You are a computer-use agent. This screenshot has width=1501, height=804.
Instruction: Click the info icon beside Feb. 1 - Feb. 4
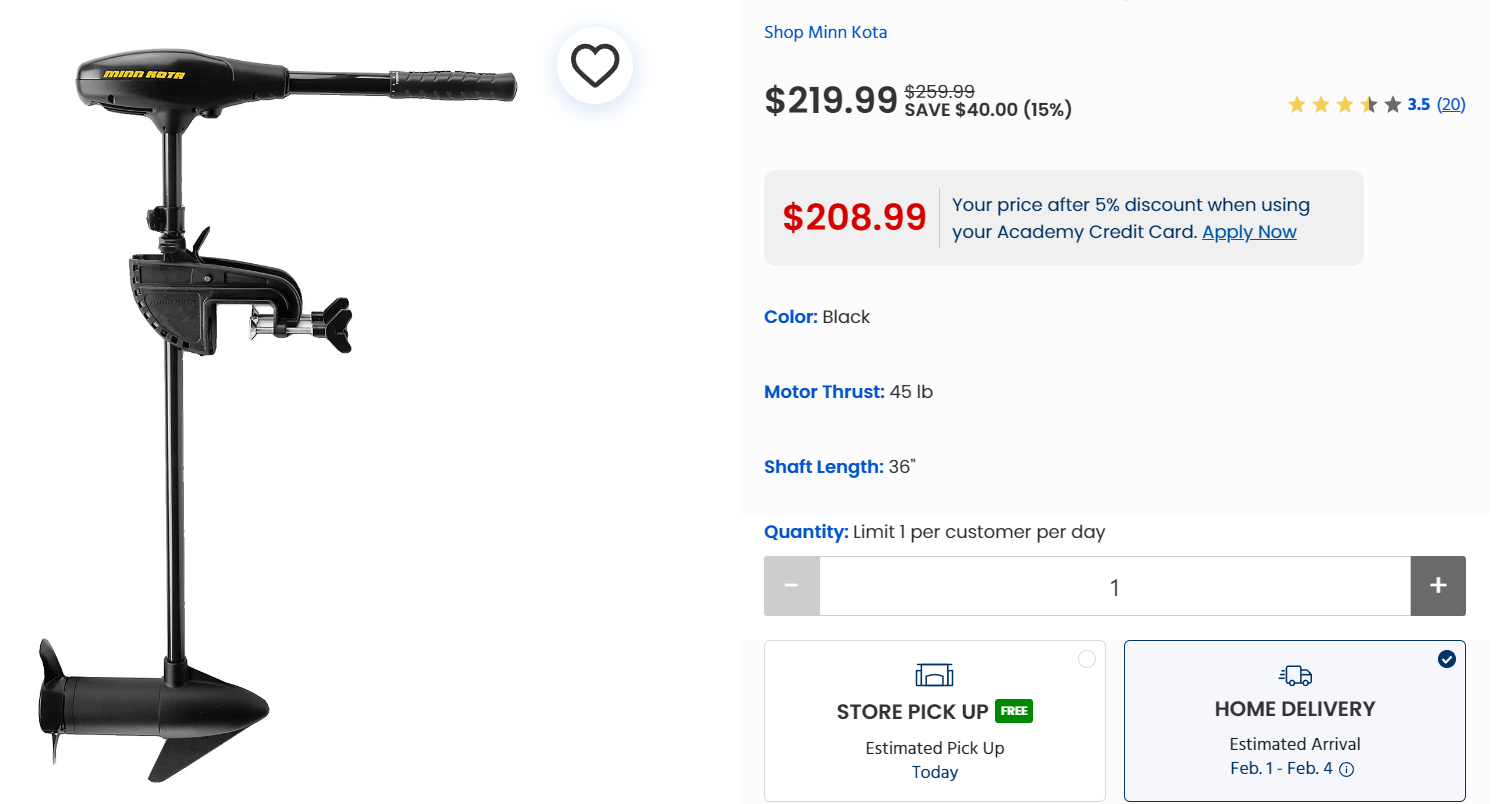point(1347,770)
